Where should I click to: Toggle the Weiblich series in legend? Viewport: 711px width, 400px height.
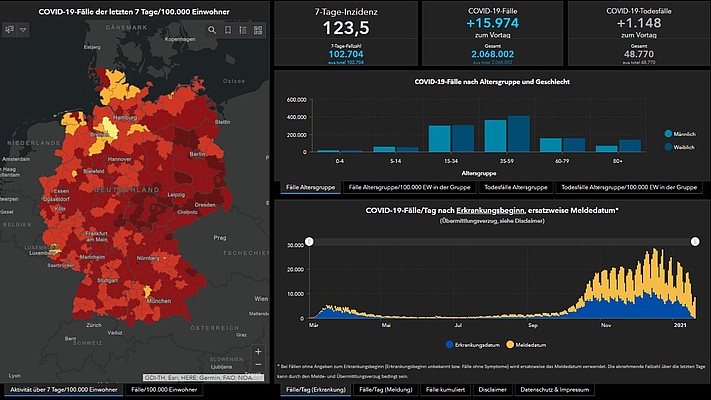pos(679,147)
